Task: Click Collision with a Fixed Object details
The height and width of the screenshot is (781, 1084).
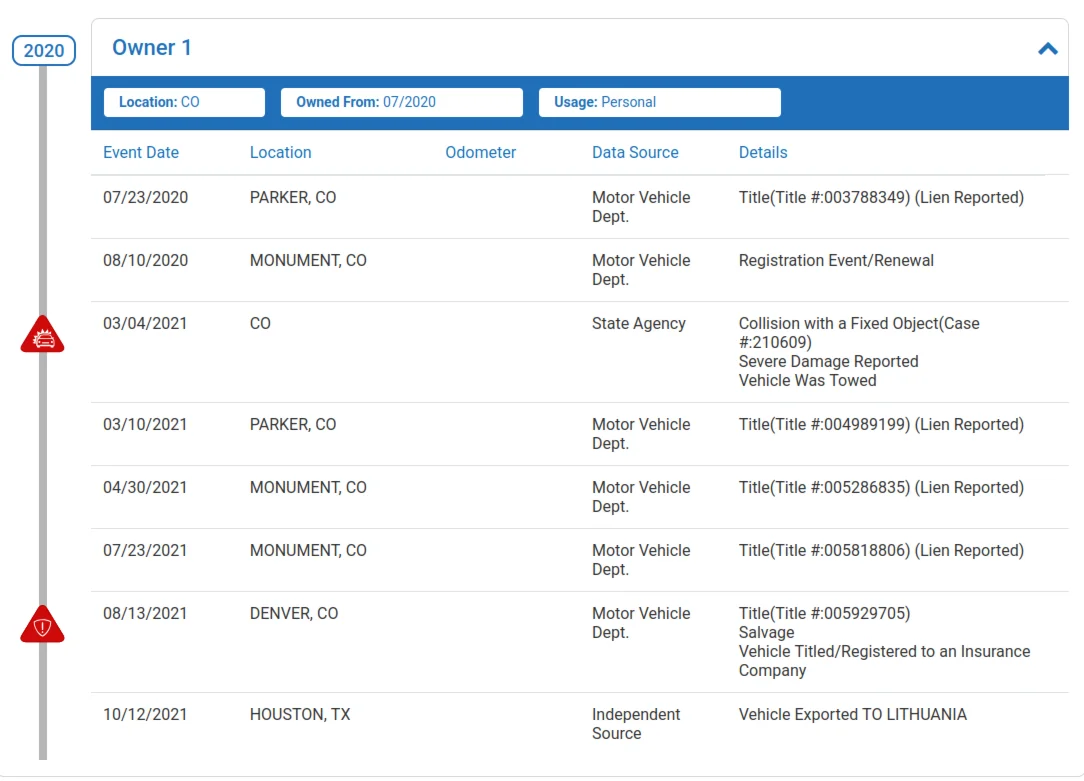Action: [x=859, y=332]
